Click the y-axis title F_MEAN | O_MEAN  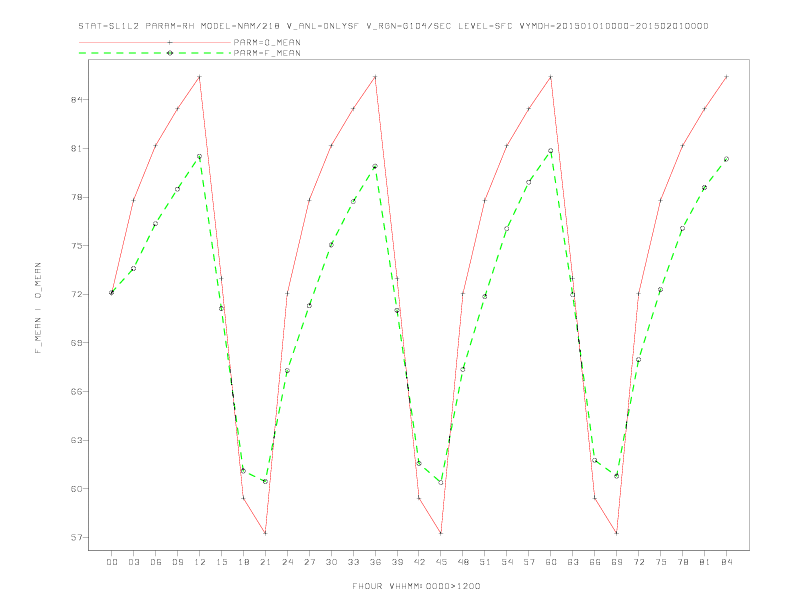coord(38,308)
